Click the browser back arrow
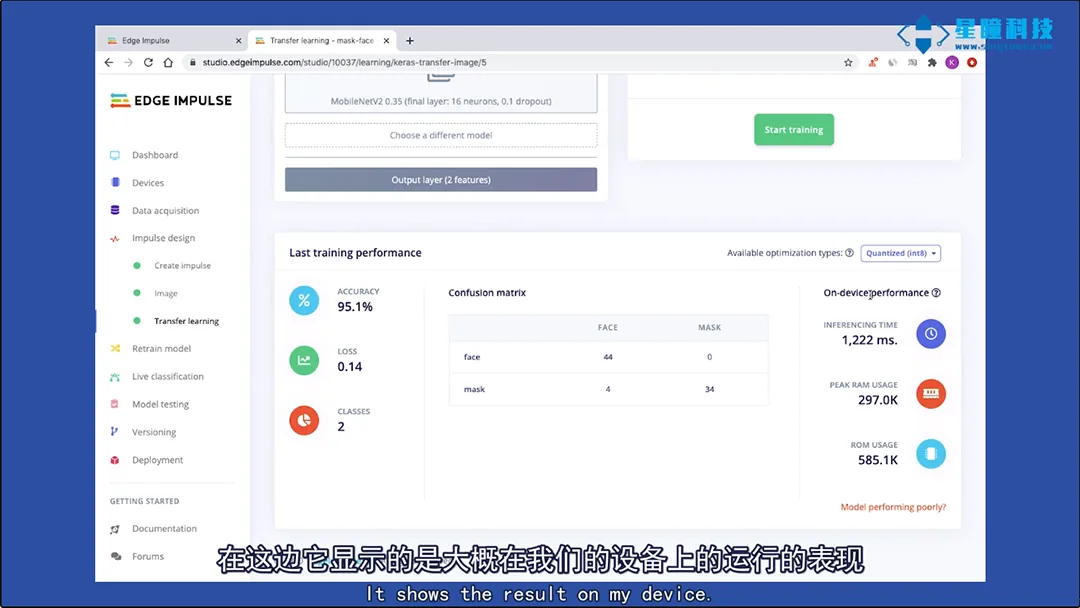The height and width of the screenshot is (608, 1080). point(109,63)
